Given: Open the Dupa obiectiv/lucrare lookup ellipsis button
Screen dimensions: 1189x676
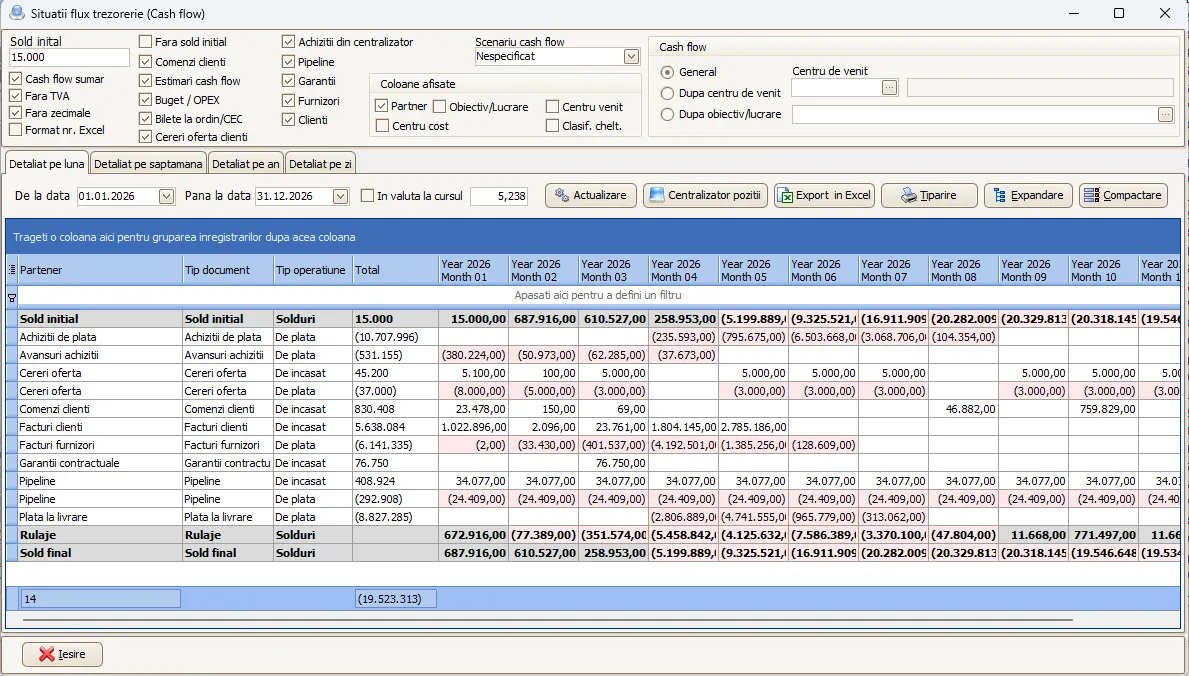Looking at the screenshot, I should coord(1165,115).
